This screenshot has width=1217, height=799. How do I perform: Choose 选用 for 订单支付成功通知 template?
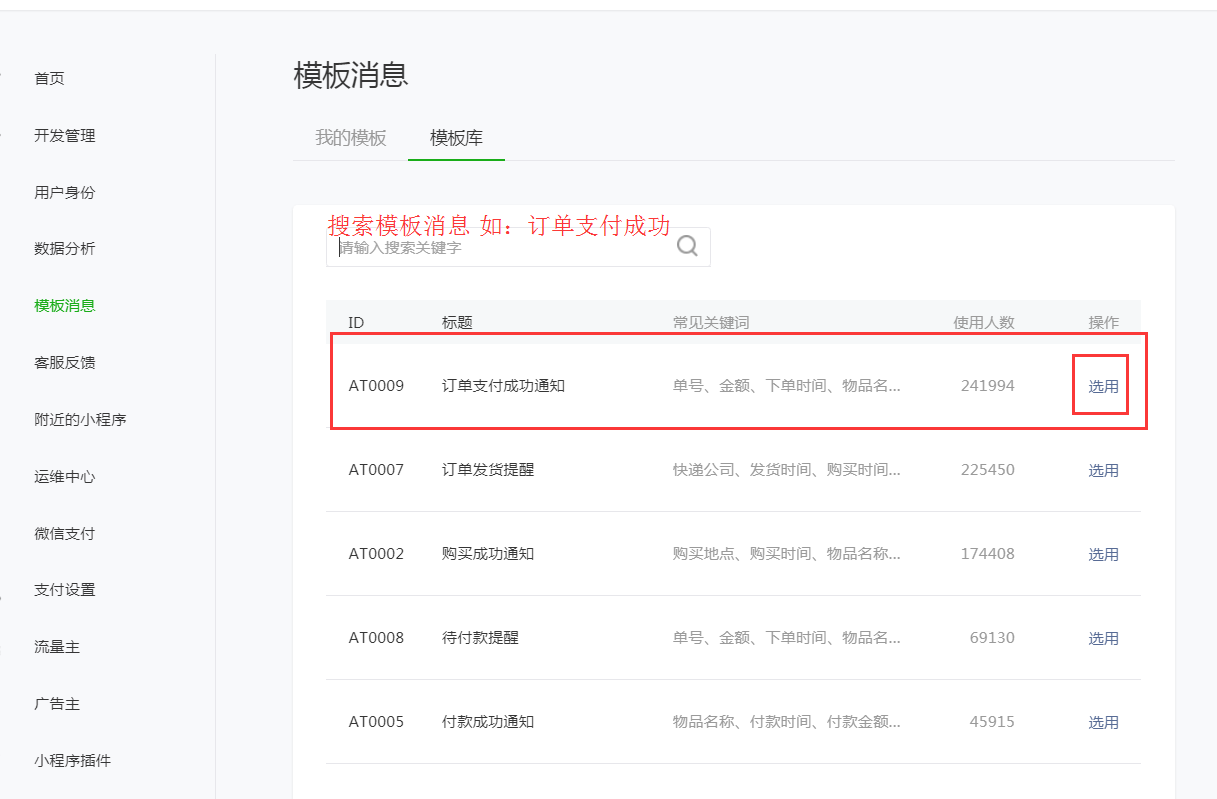pos(1103,386)
